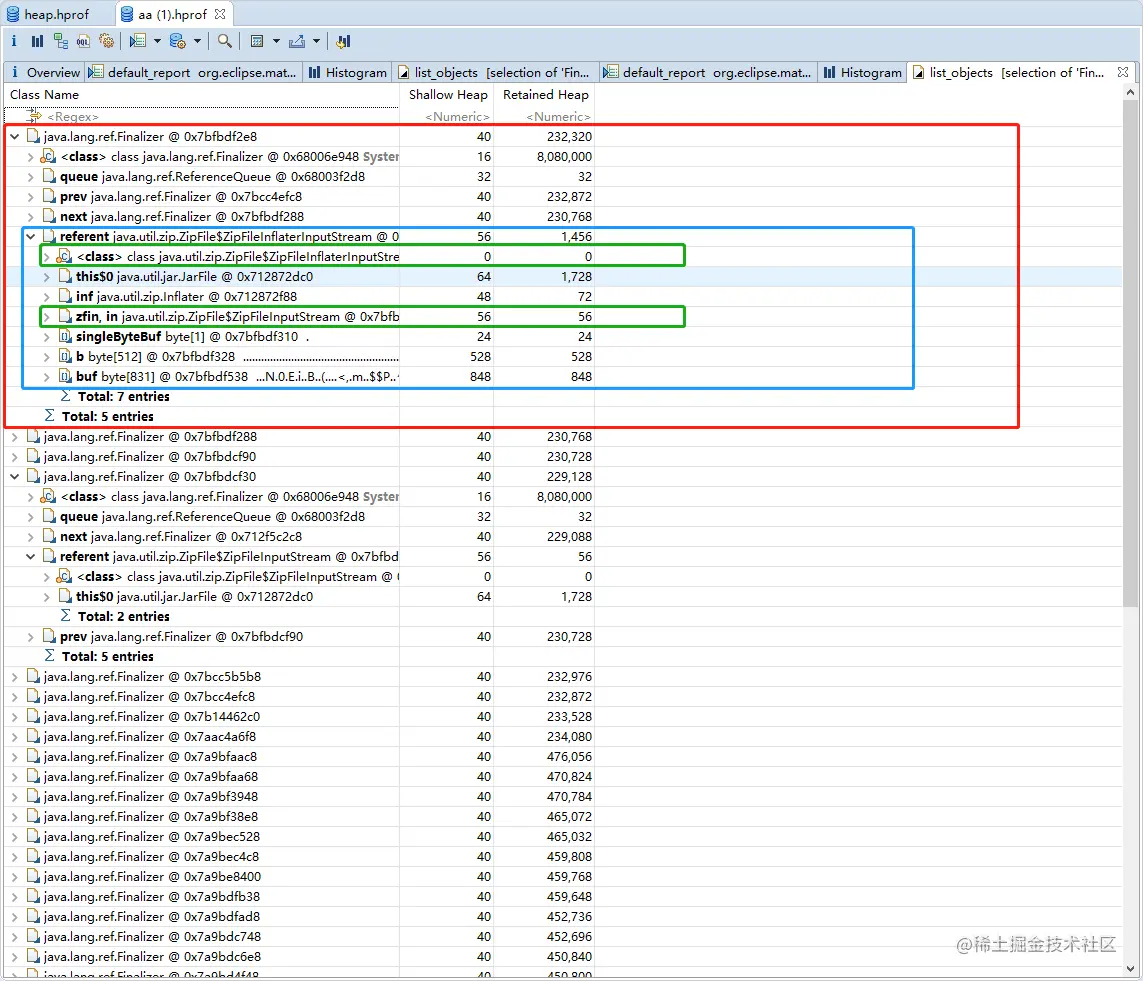This screenshot has width=1143, height=981.
Task: Close the aa (1).hprof editor tab
Action: pyautogui.click(x=220, y=14)
